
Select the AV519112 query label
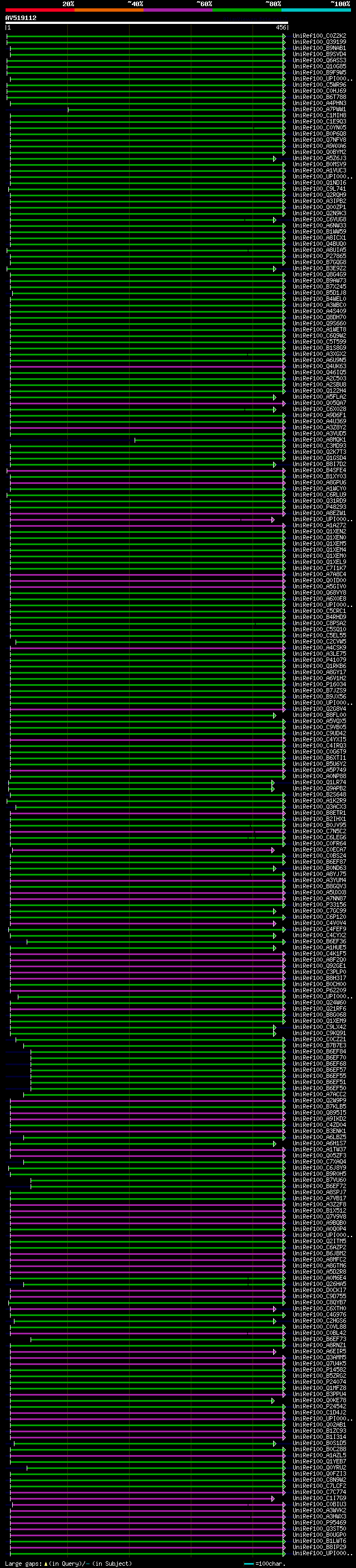(x=21, y=18)
